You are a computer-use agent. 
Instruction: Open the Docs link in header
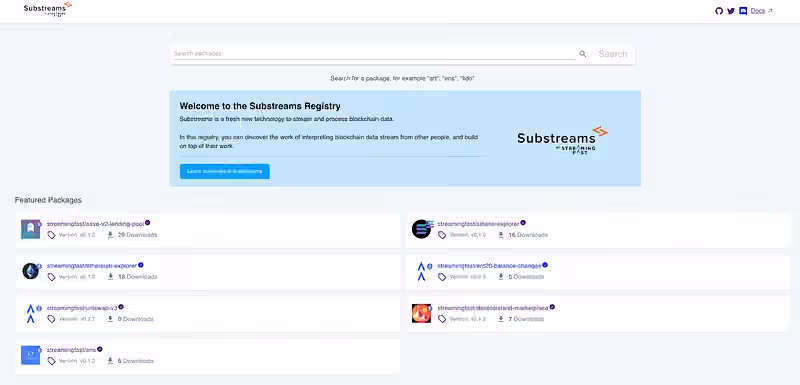click(758, 11)
